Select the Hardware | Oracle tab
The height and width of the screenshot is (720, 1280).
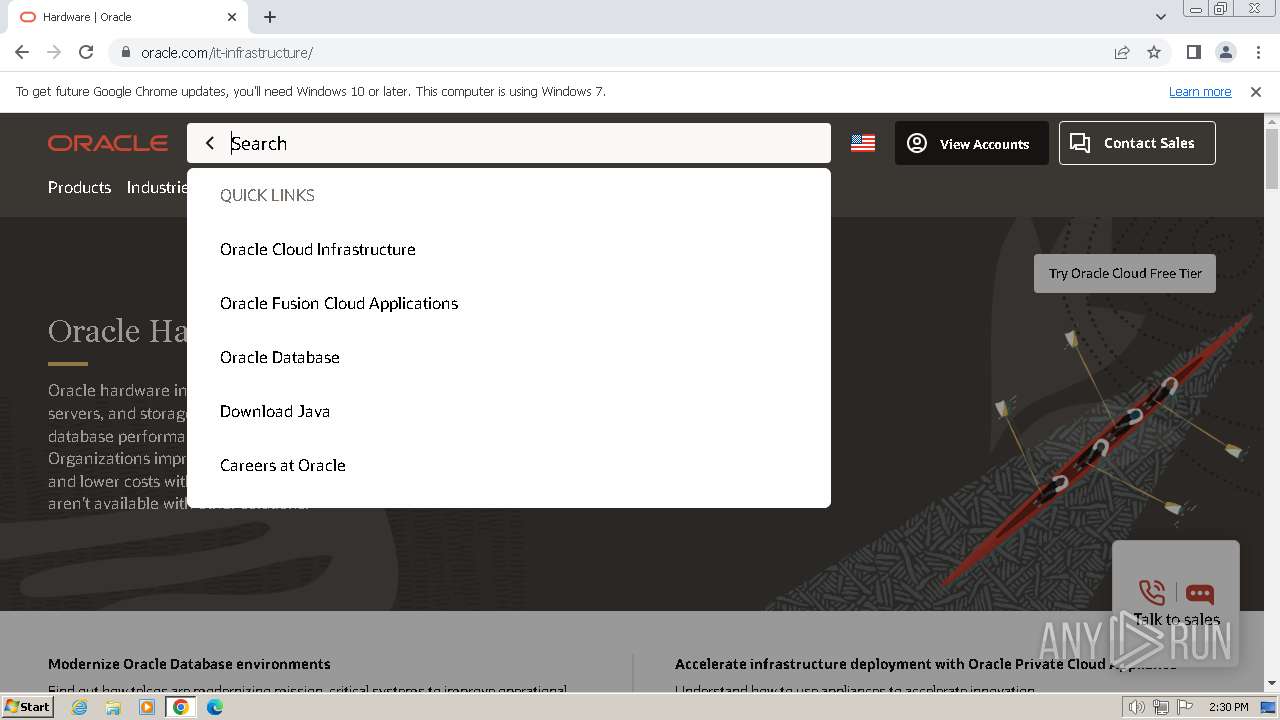coord(128,17)
